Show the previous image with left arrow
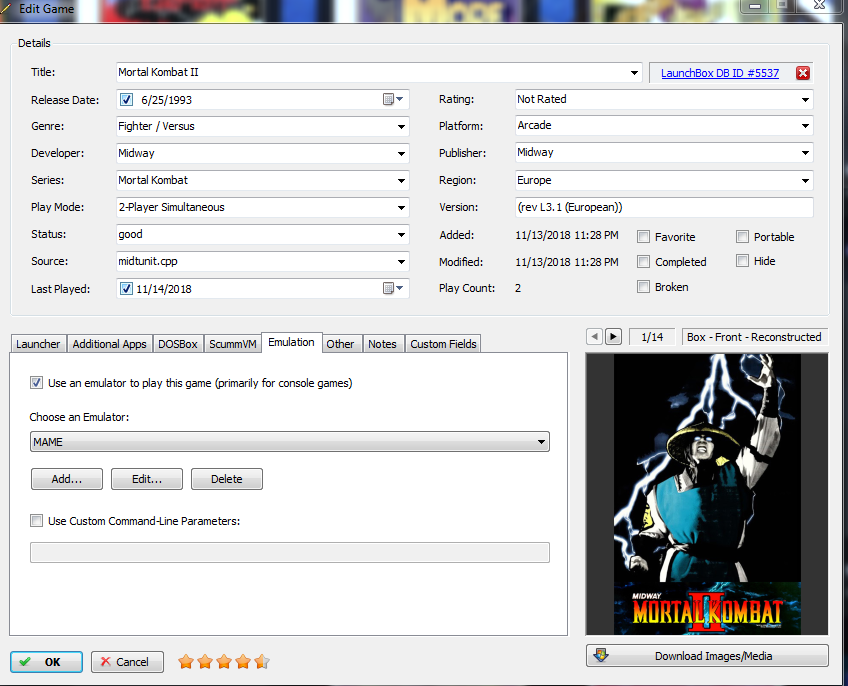The image size is (848, 686). tap(594, 337)
